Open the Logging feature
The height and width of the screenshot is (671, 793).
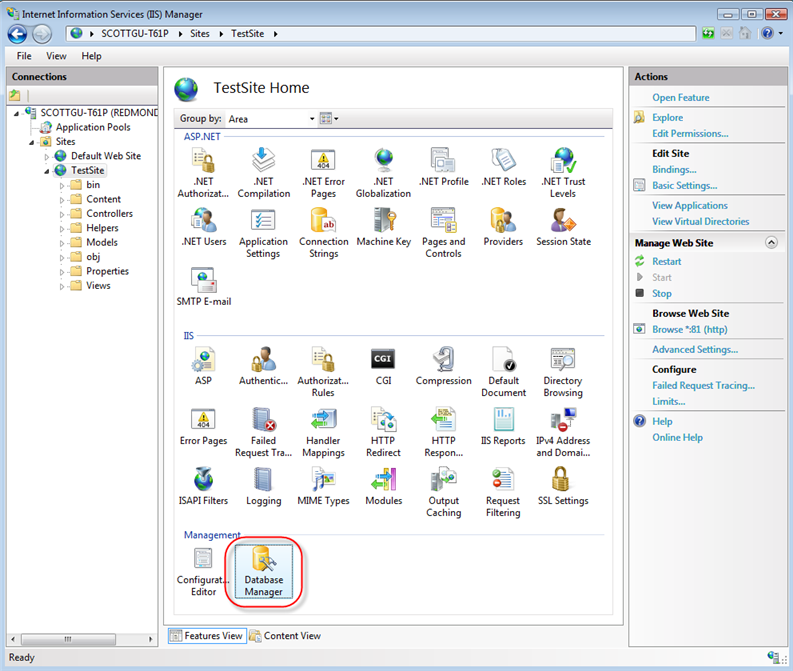point(263,486)
